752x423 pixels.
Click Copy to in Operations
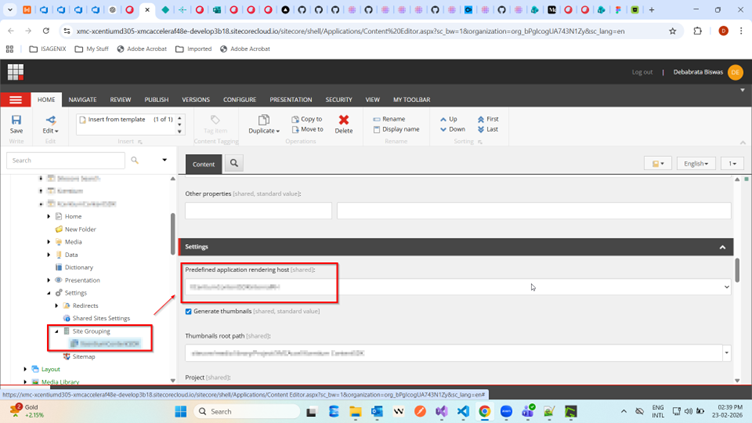(x=307, y=119)
